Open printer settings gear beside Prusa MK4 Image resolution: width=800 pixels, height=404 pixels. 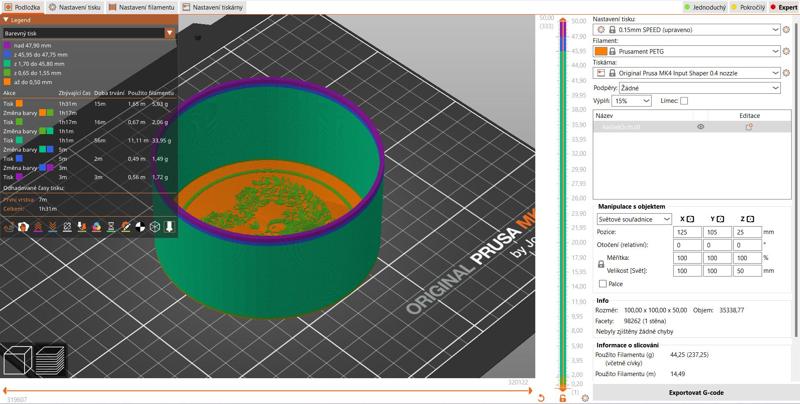point(786,73)
